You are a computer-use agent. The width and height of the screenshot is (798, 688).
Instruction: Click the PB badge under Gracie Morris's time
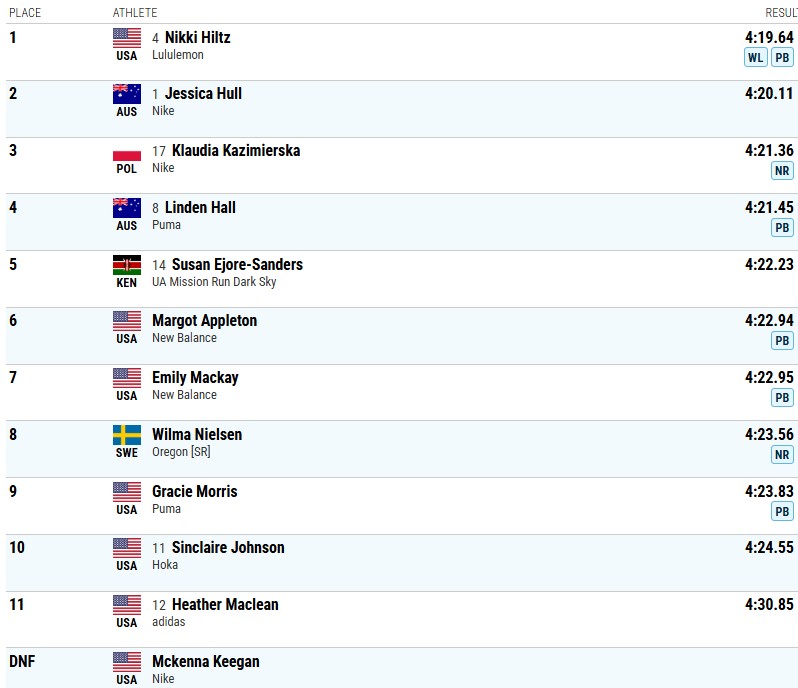782,511
